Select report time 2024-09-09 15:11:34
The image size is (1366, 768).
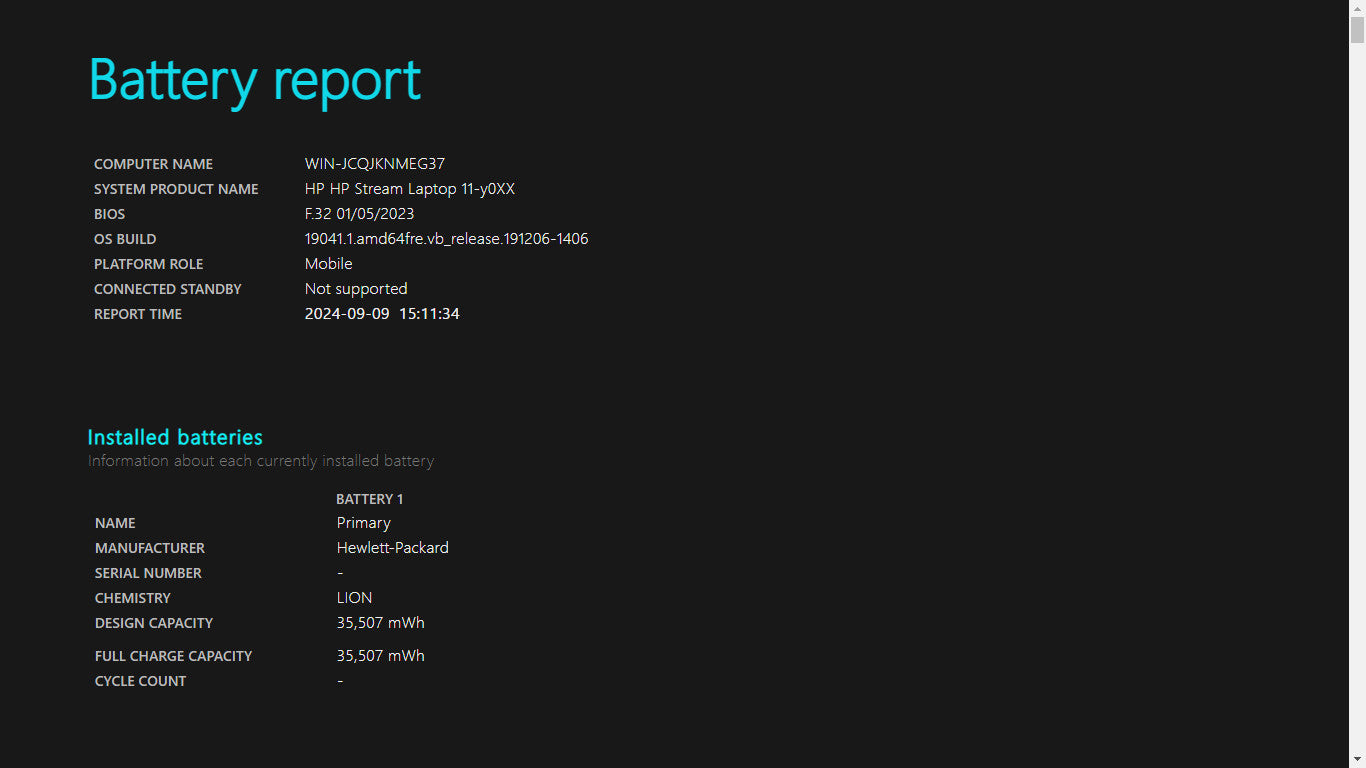pyautogui.click(x=382, y=314)
